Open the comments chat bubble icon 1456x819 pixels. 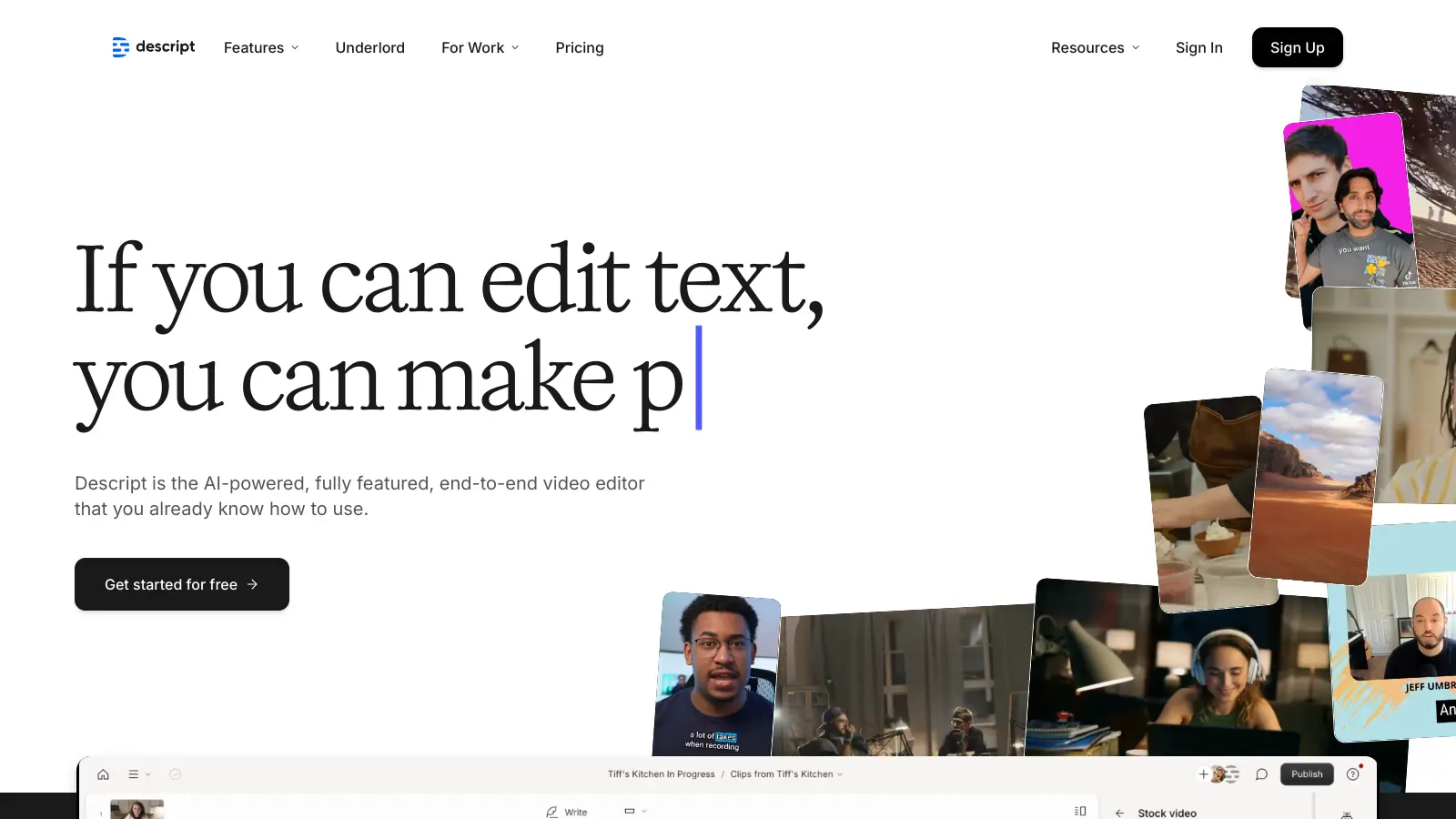click(x=1261, y=773)
